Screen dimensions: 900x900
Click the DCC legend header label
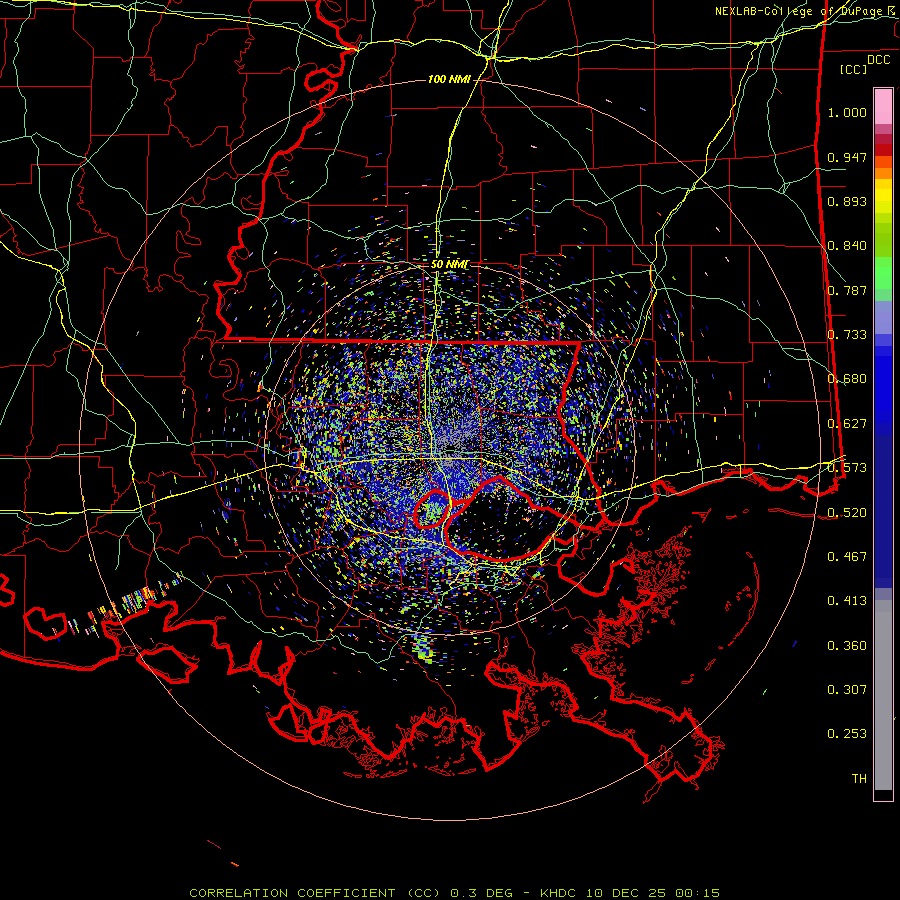point(878,60)
